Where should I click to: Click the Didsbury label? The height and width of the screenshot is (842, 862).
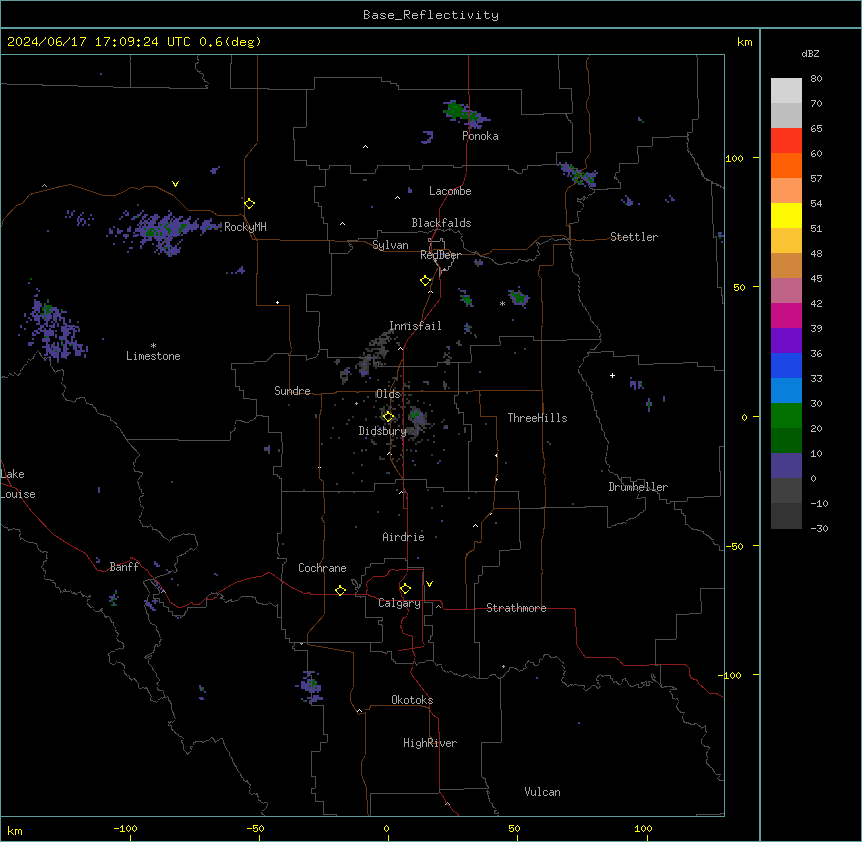(x=382, y=431)
